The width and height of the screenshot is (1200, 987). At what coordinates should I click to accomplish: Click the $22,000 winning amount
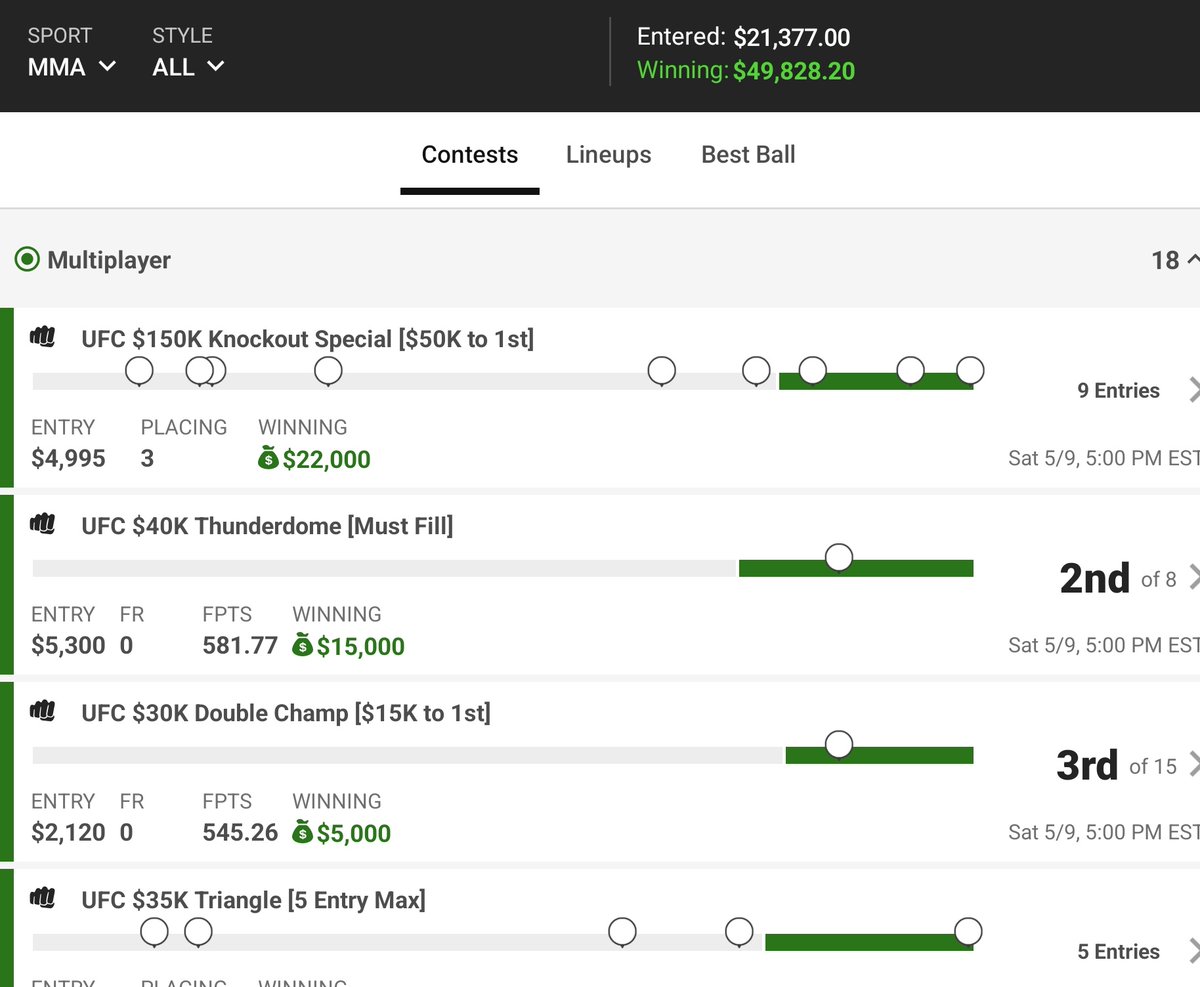(x=326, y=460)
